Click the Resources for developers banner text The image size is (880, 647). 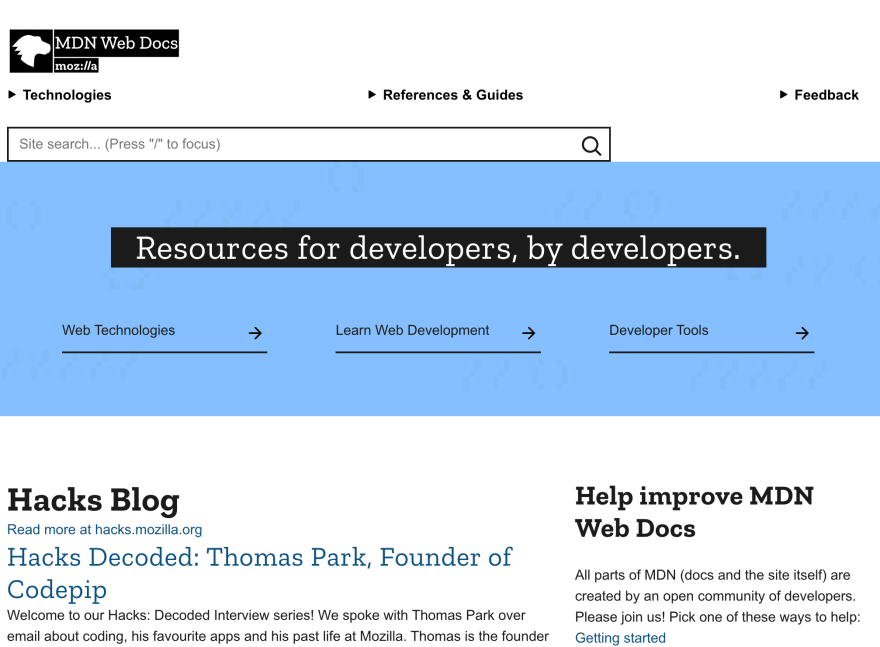[438, 247]
